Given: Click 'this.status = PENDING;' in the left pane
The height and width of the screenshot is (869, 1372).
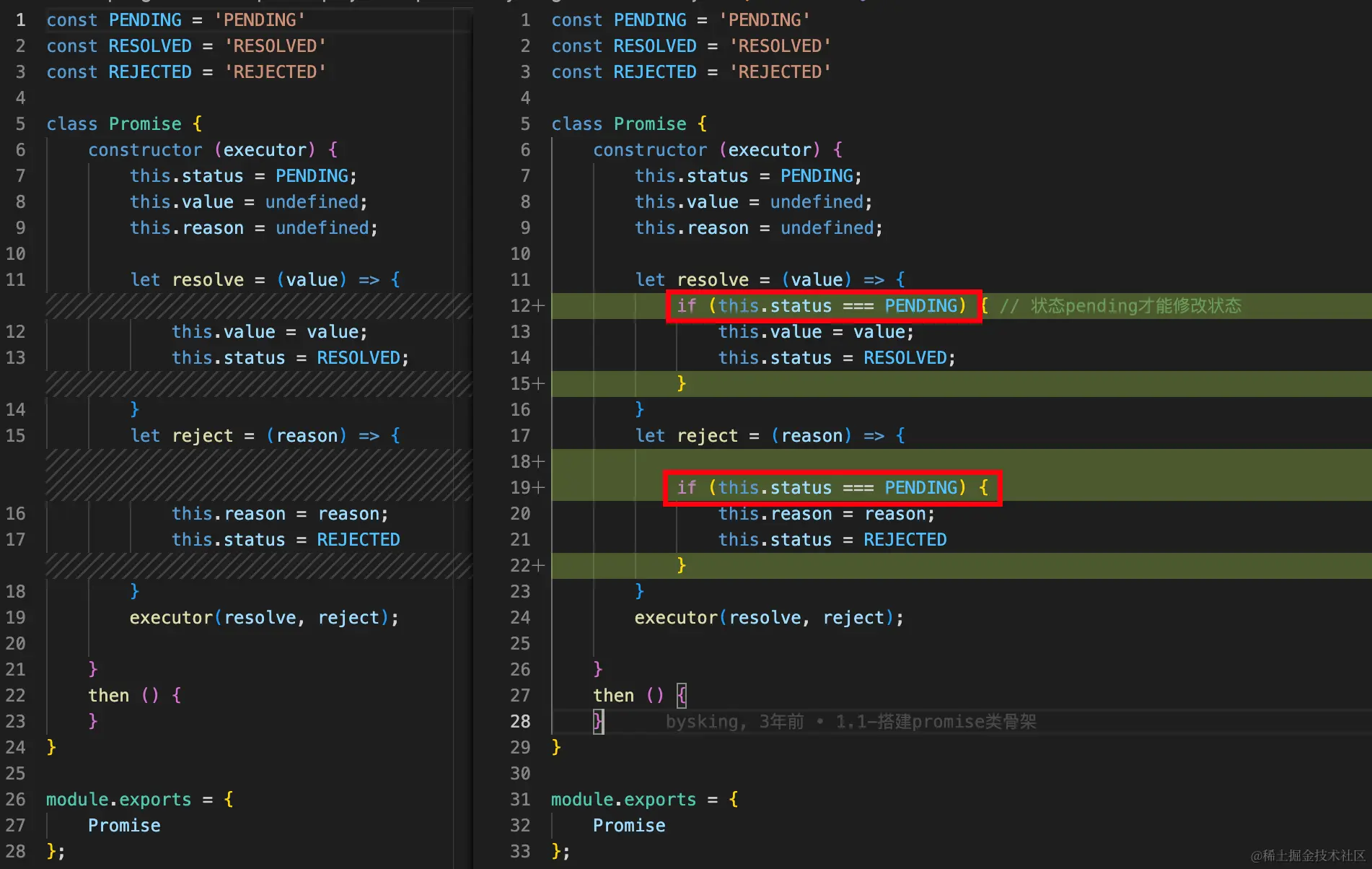Looking at the screenshot, I should [x=243, y=176].
